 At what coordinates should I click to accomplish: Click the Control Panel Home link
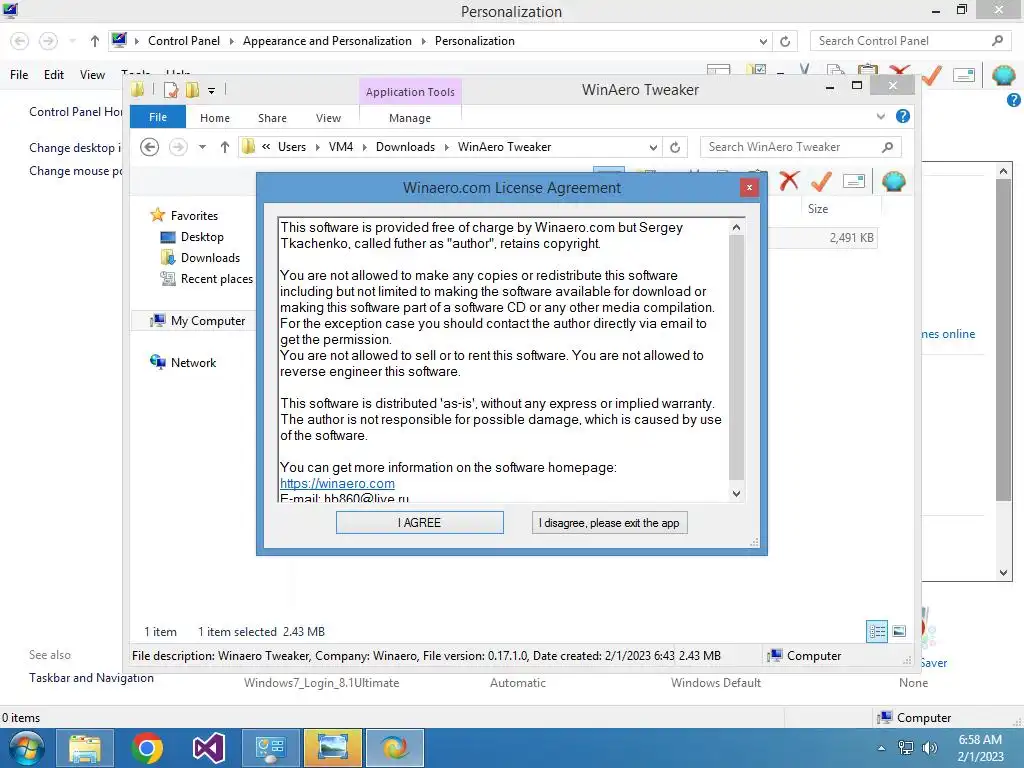(76, 112)
